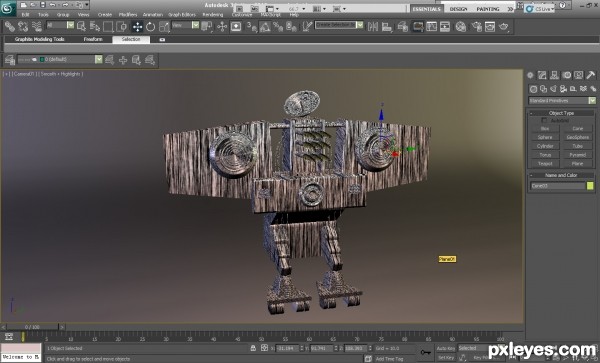The width and height of the screenshot is (600, 363).
Task: Create a Teapot primitive
Action: [545, 164]
